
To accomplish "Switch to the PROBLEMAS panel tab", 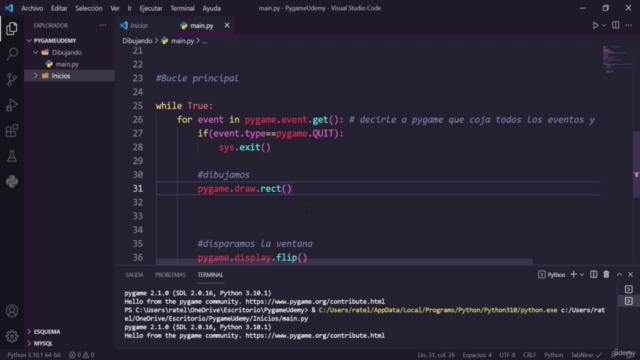I will [170, 275].
